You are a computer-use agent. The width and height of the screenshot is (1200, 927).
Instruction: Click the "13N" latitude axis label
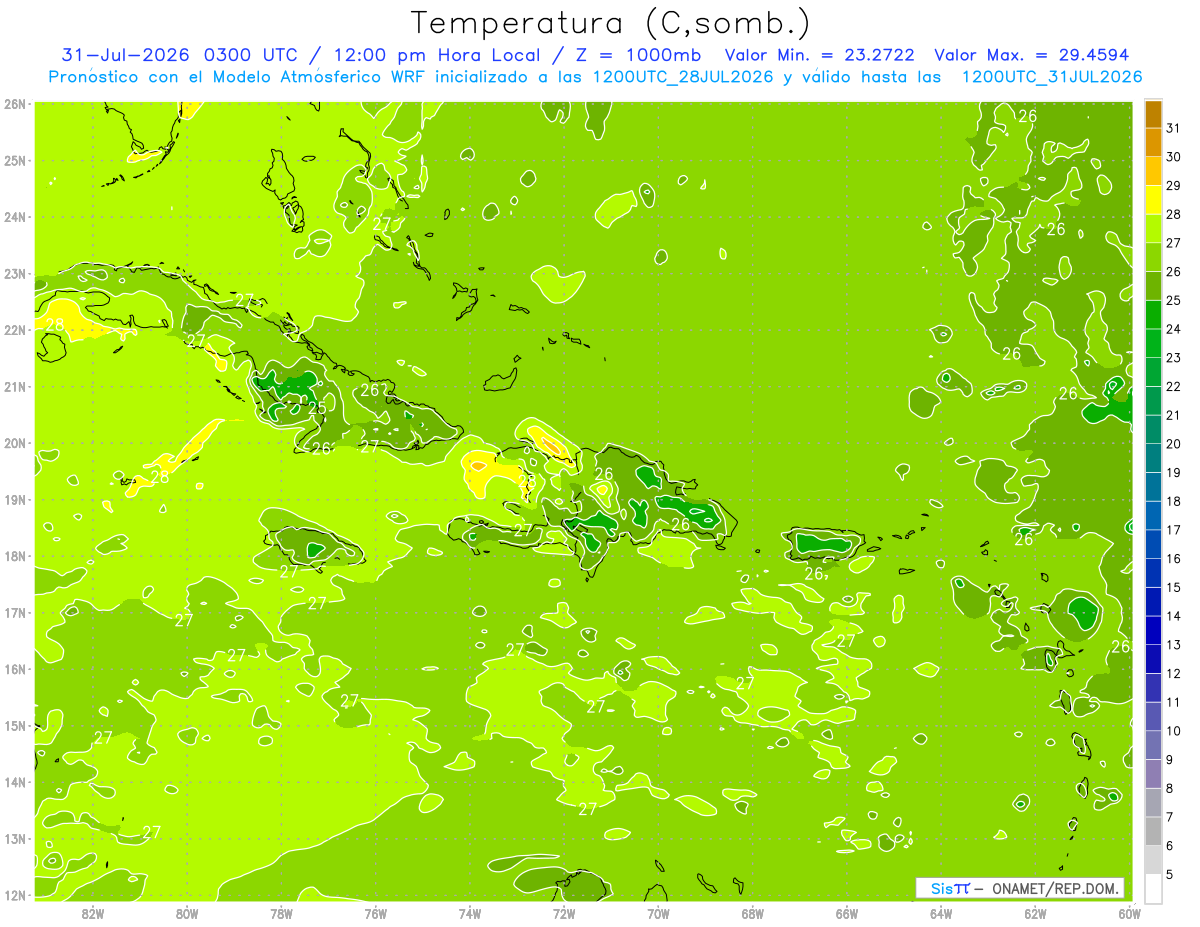click(x=15, y=838)
